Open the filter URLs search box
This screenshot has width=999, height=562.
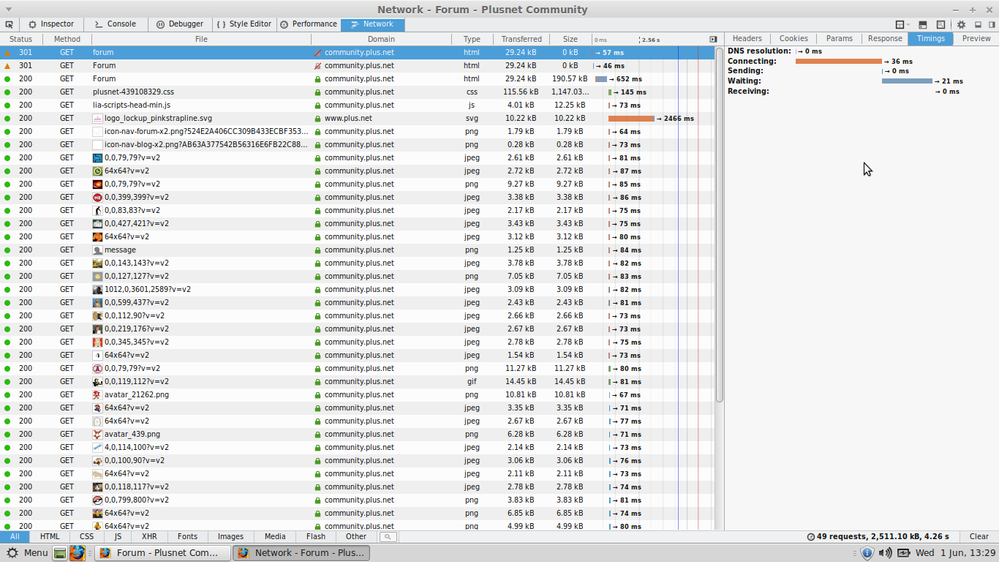pyautogui.click(x=387, y=537)
